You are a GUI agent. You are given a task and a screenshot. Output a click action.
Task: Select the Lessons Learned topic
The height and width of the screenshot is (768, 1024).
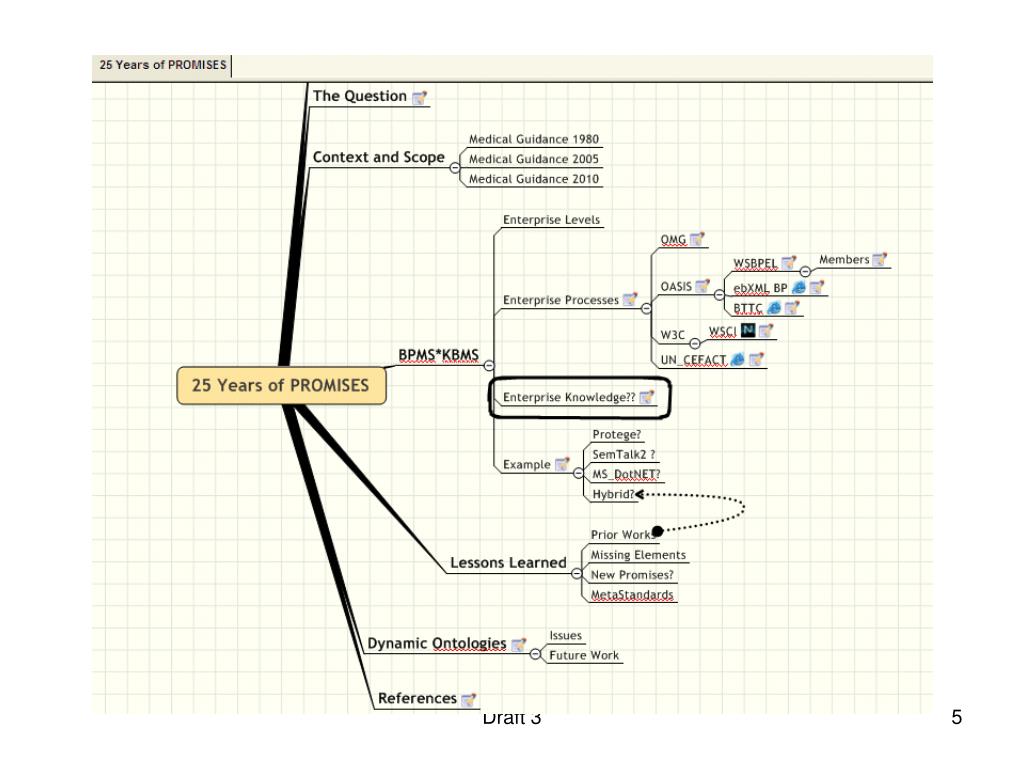coord(508,563)
